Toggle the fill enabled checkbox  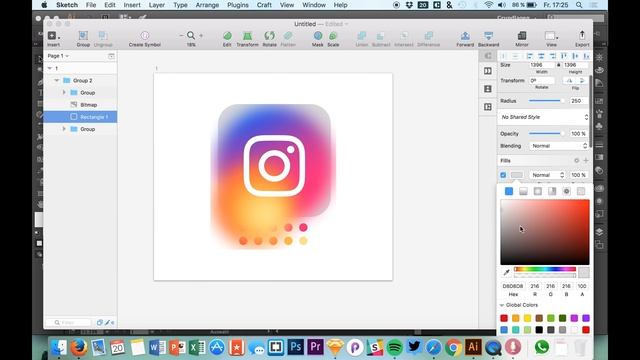(503, 175)
